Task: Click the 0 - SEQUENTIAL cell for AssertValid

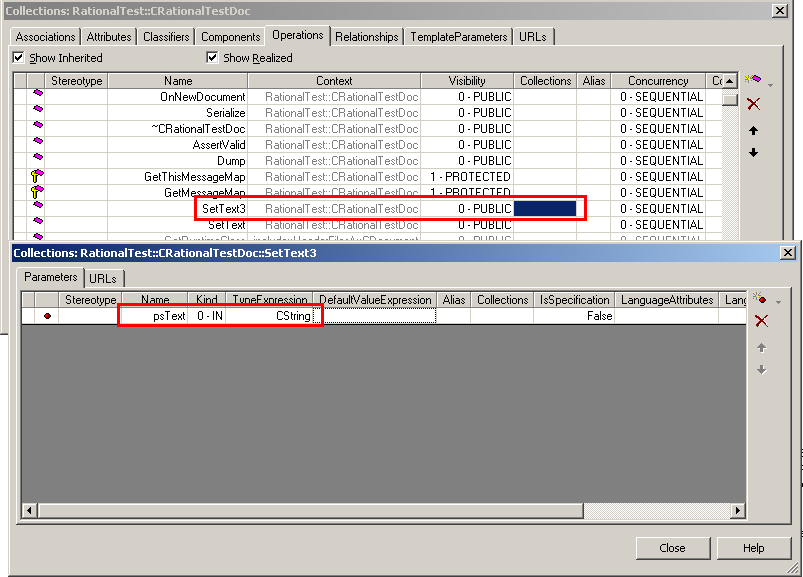Action: click(x=658, y=145)
